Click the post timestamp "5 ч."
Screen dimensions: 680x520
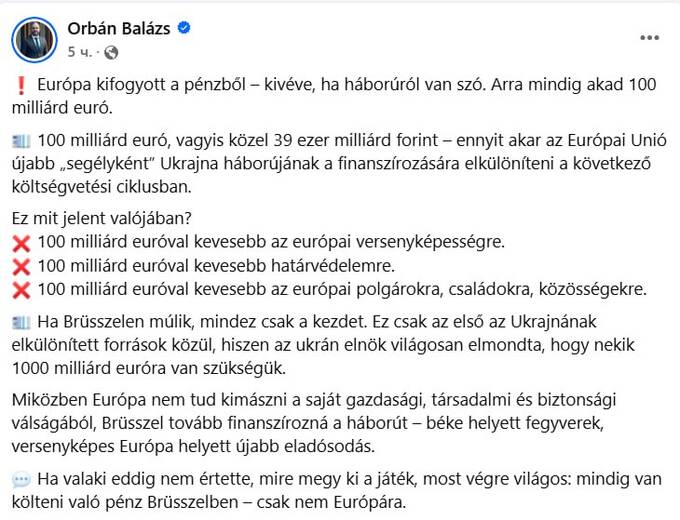(80, 52)
